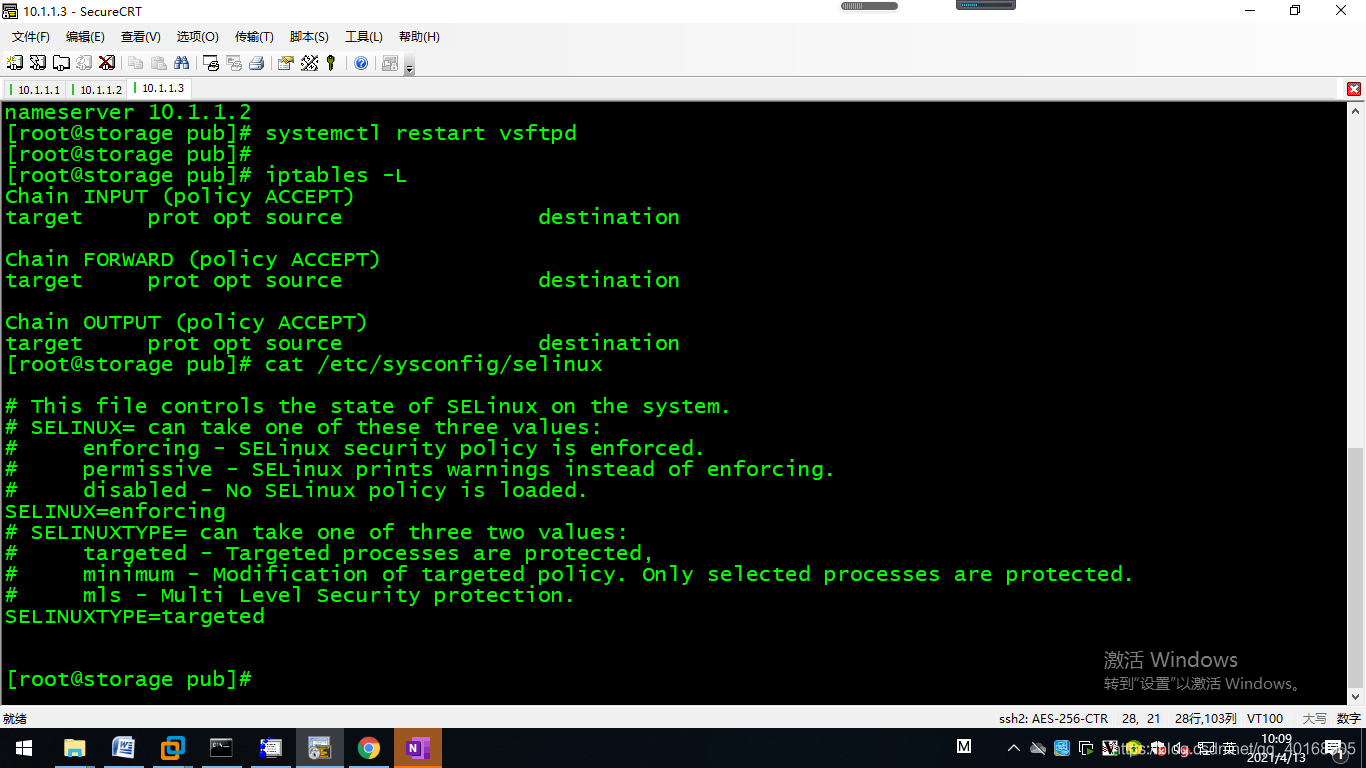The image size is (1366, 768).
Task: Open Google Chrome from the taskbar
Action: point(369,748)
